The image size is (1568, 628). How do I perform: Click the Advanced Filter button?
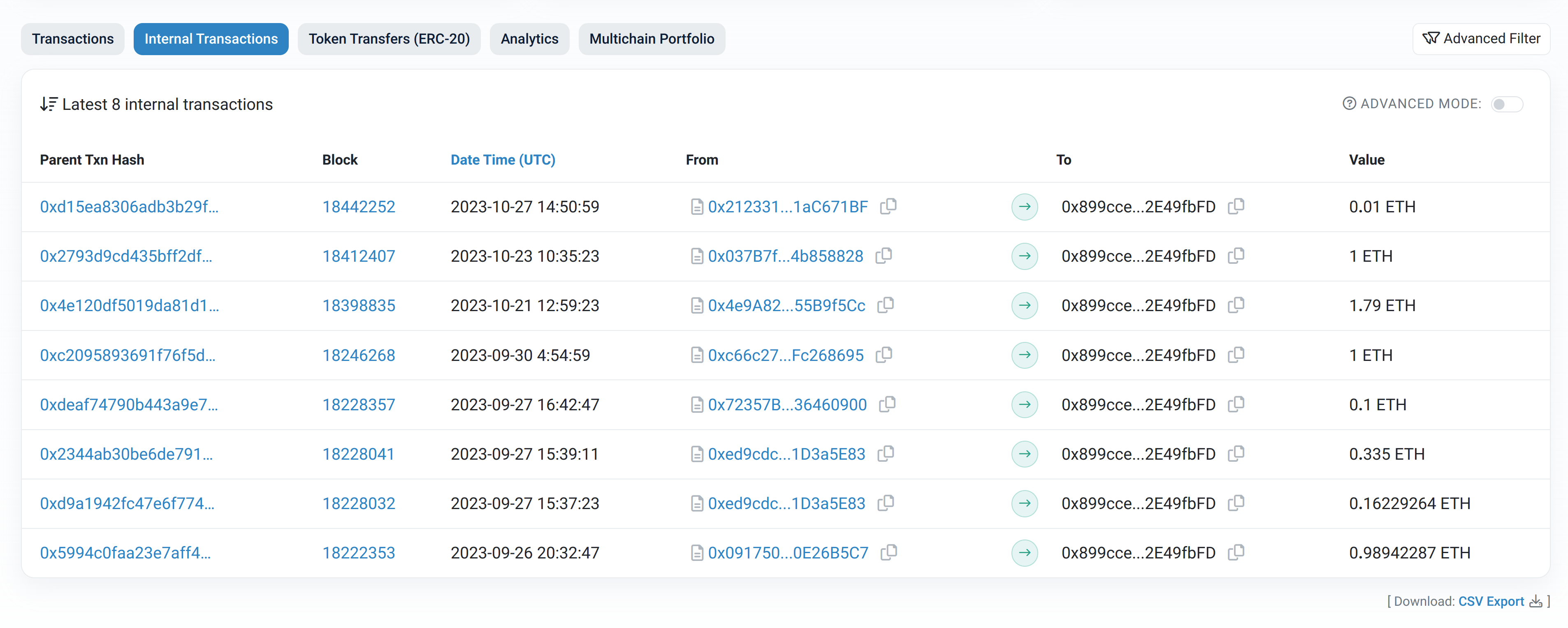pyautogui.click(x=1480, y=39)
